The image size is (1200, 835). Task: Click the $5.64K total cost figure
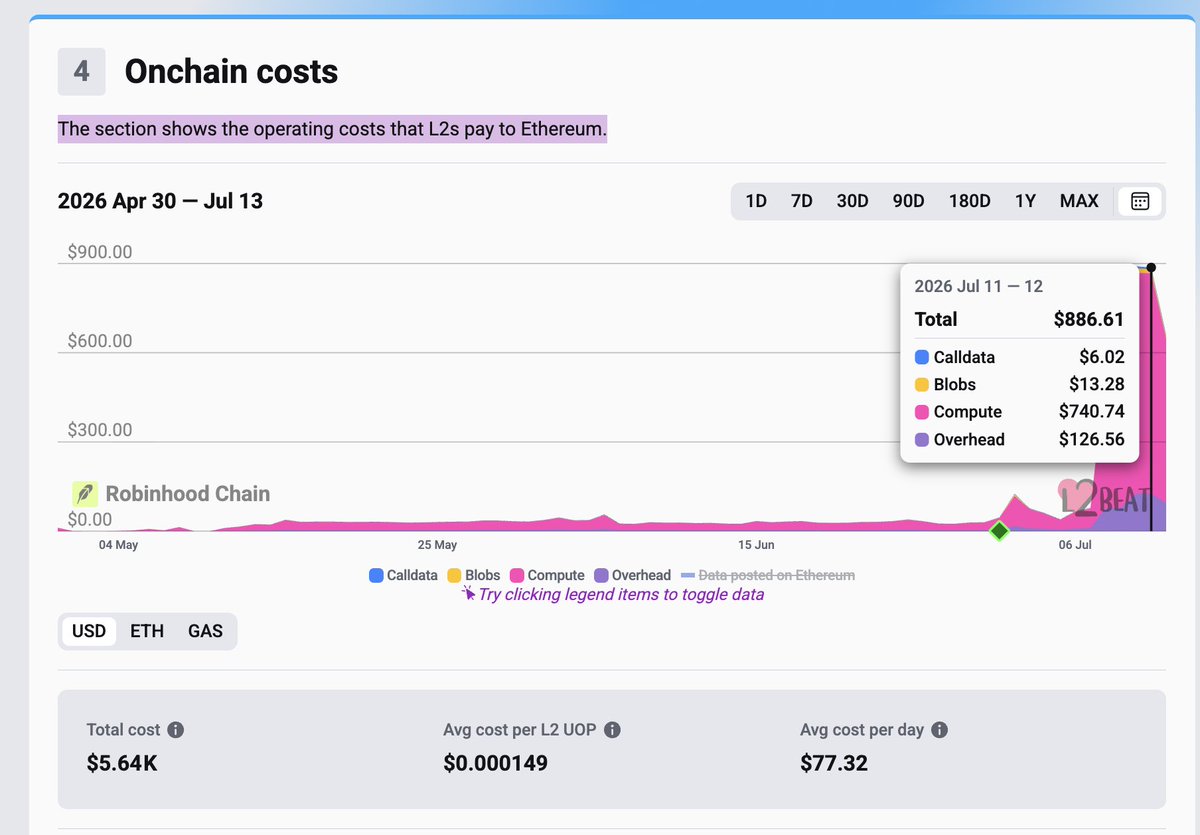pos(122,764)
